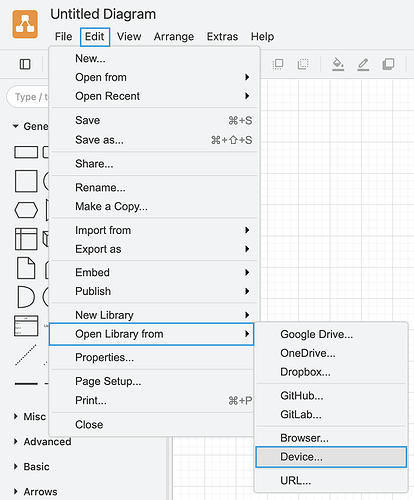The image size is (414, 500).
Task: Select the square shape in General
Action: (26, 181)
